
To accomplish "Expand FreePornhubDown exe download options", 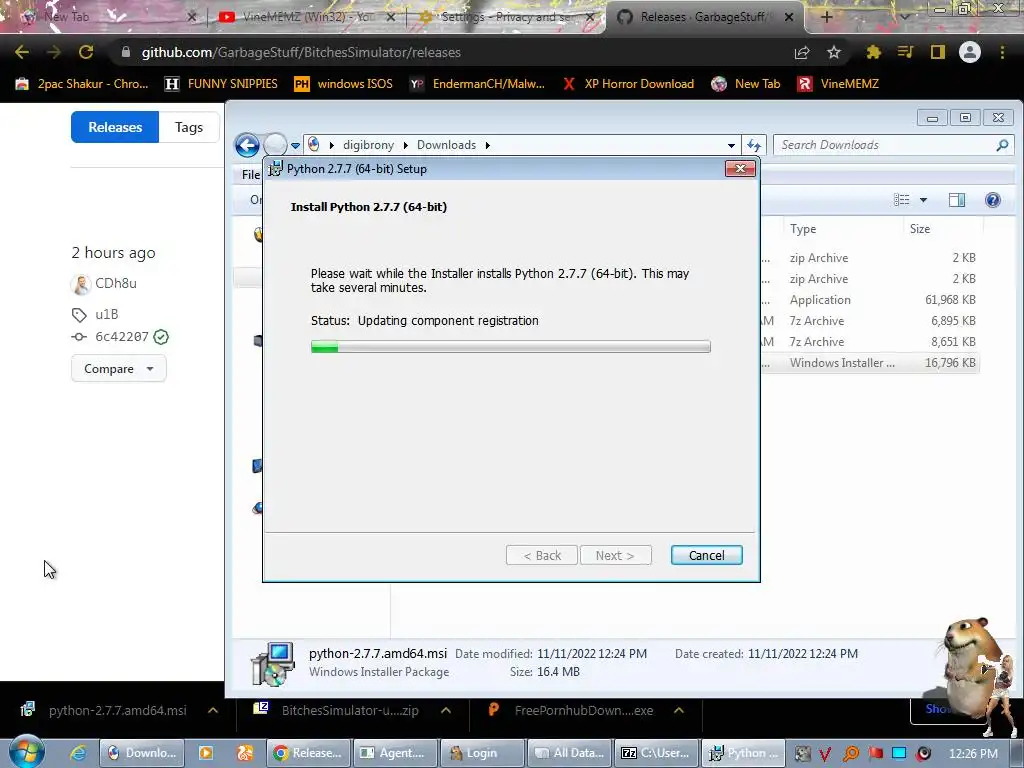I will click(679, 711).
